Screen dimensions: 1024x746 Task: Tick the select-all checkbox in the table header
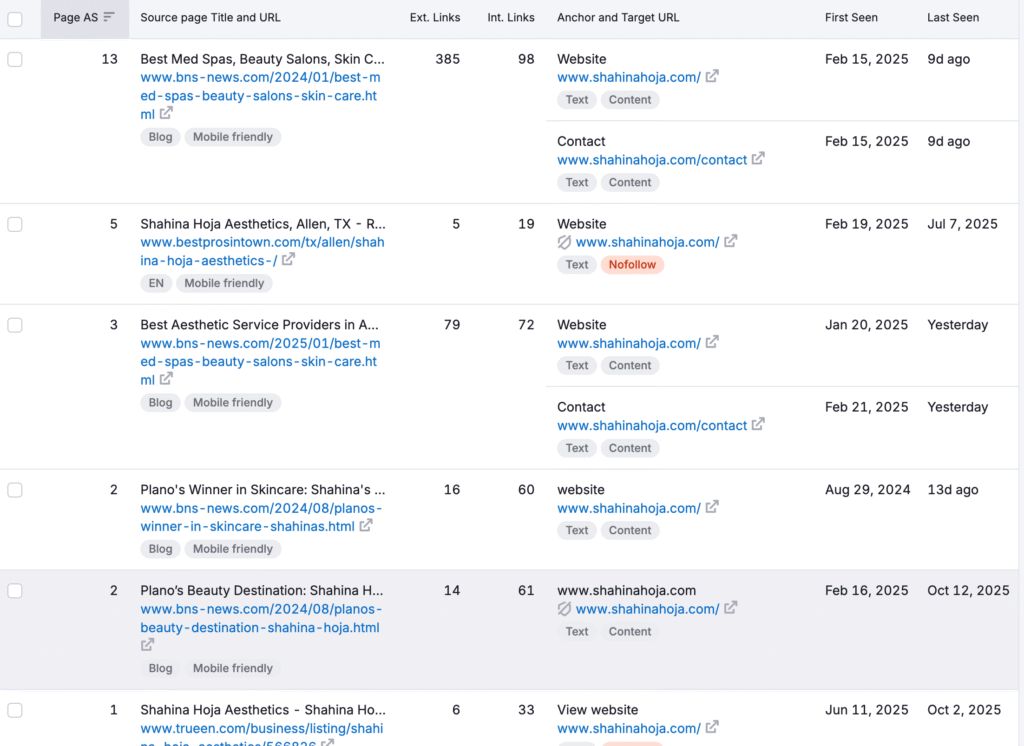[14, 18]
